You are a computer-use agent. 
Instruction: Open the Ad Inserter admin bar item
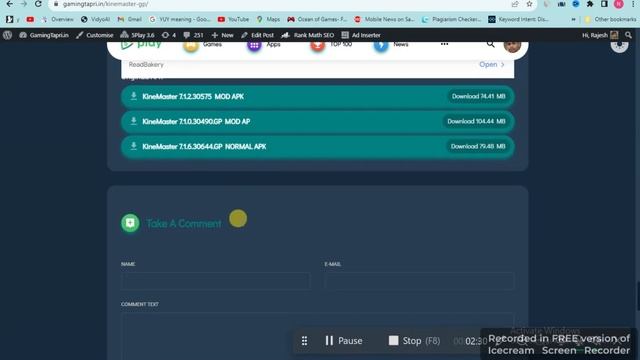coord(361,35)
